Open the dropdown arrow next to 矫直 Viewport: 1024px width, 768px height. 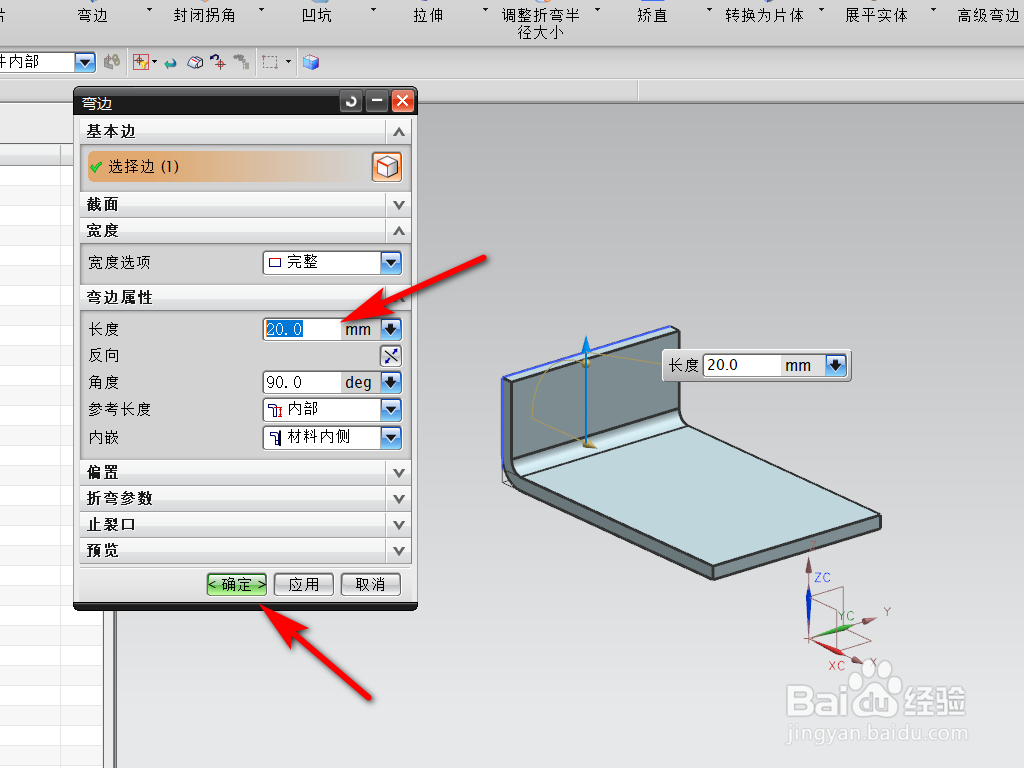709,10
